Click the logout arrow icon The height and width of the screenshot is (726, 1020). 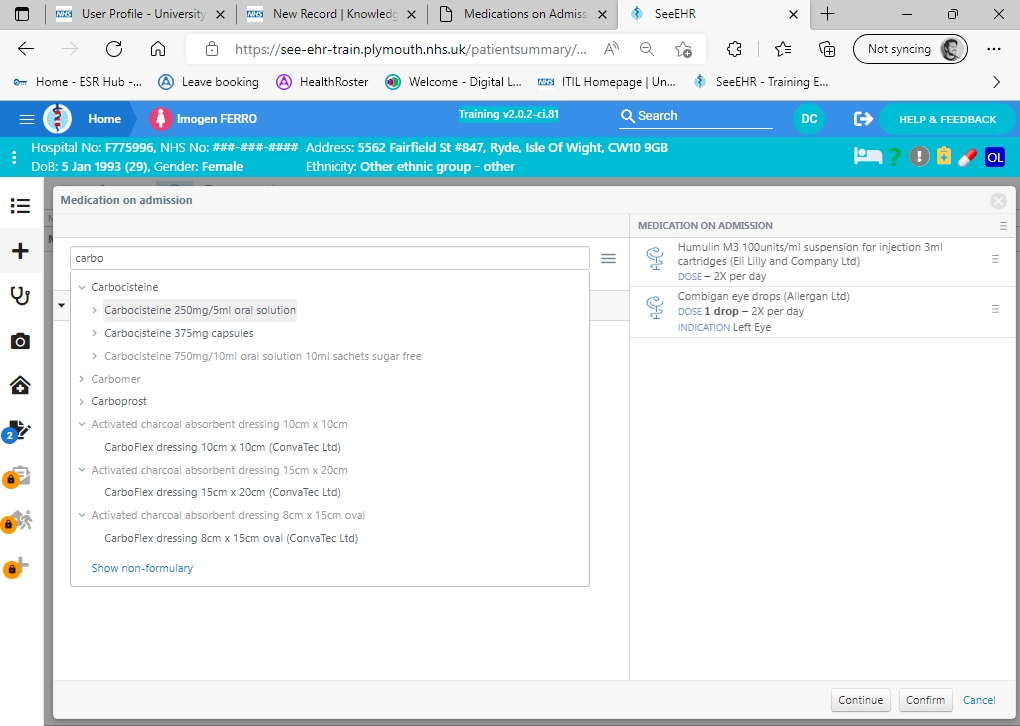pos(863,118)
